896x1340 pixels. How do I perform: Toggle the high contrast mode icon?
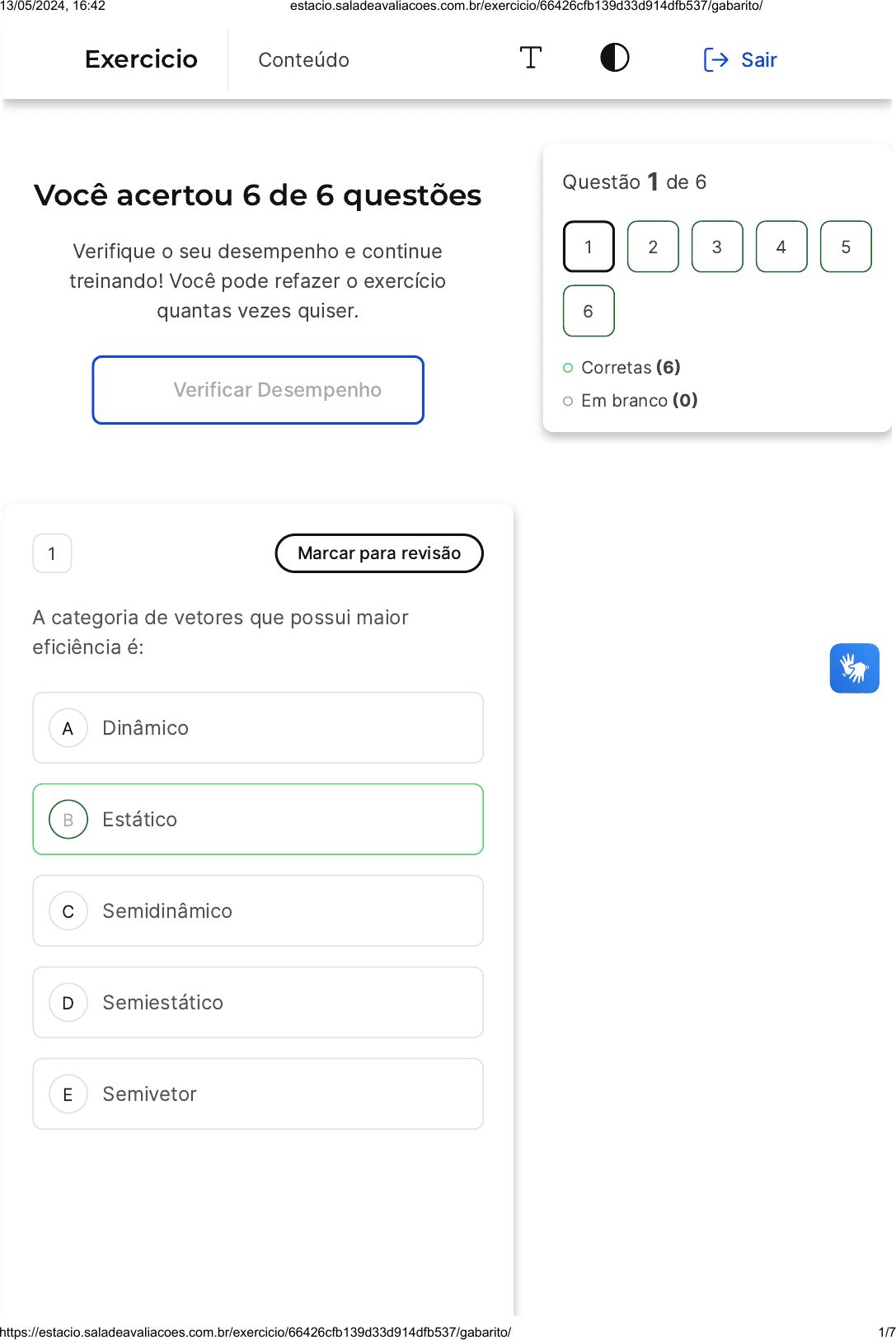point(614,59)
